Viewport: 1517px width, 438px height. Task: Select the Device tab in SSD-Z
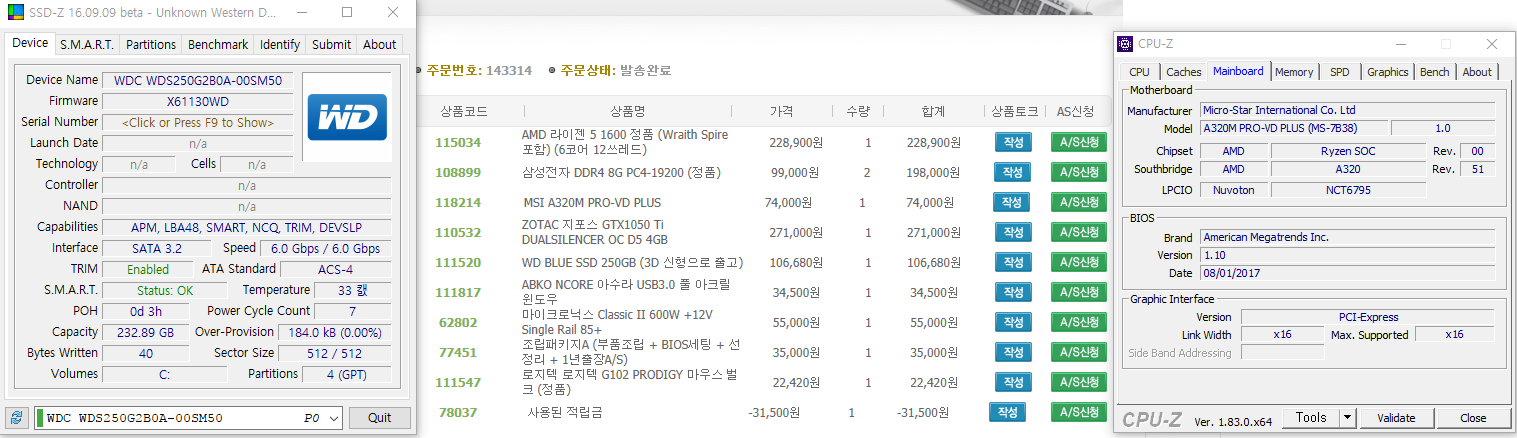pyautogui.click(x=30, y=43)
